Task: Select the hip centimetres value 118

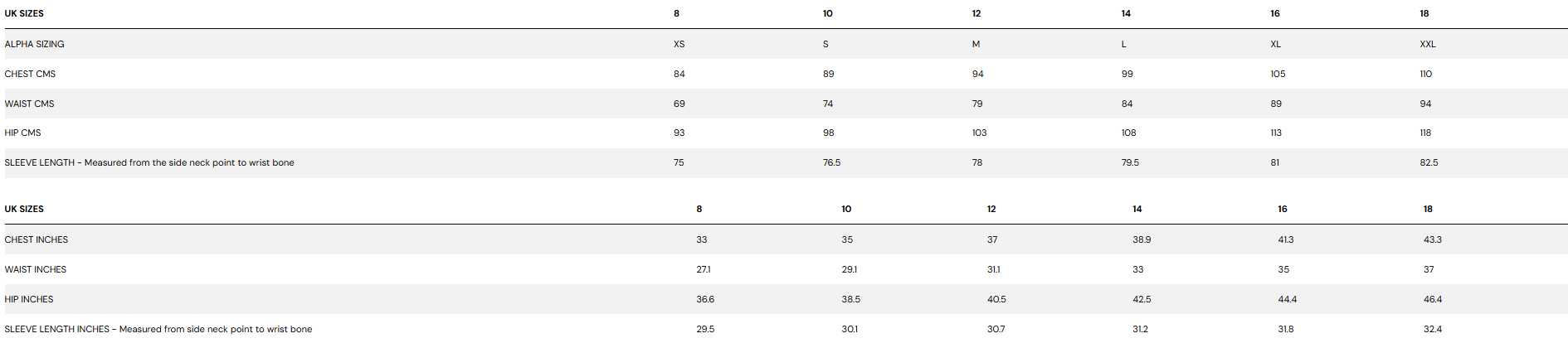Action: pyautogui.click(x=1425, y=133)
